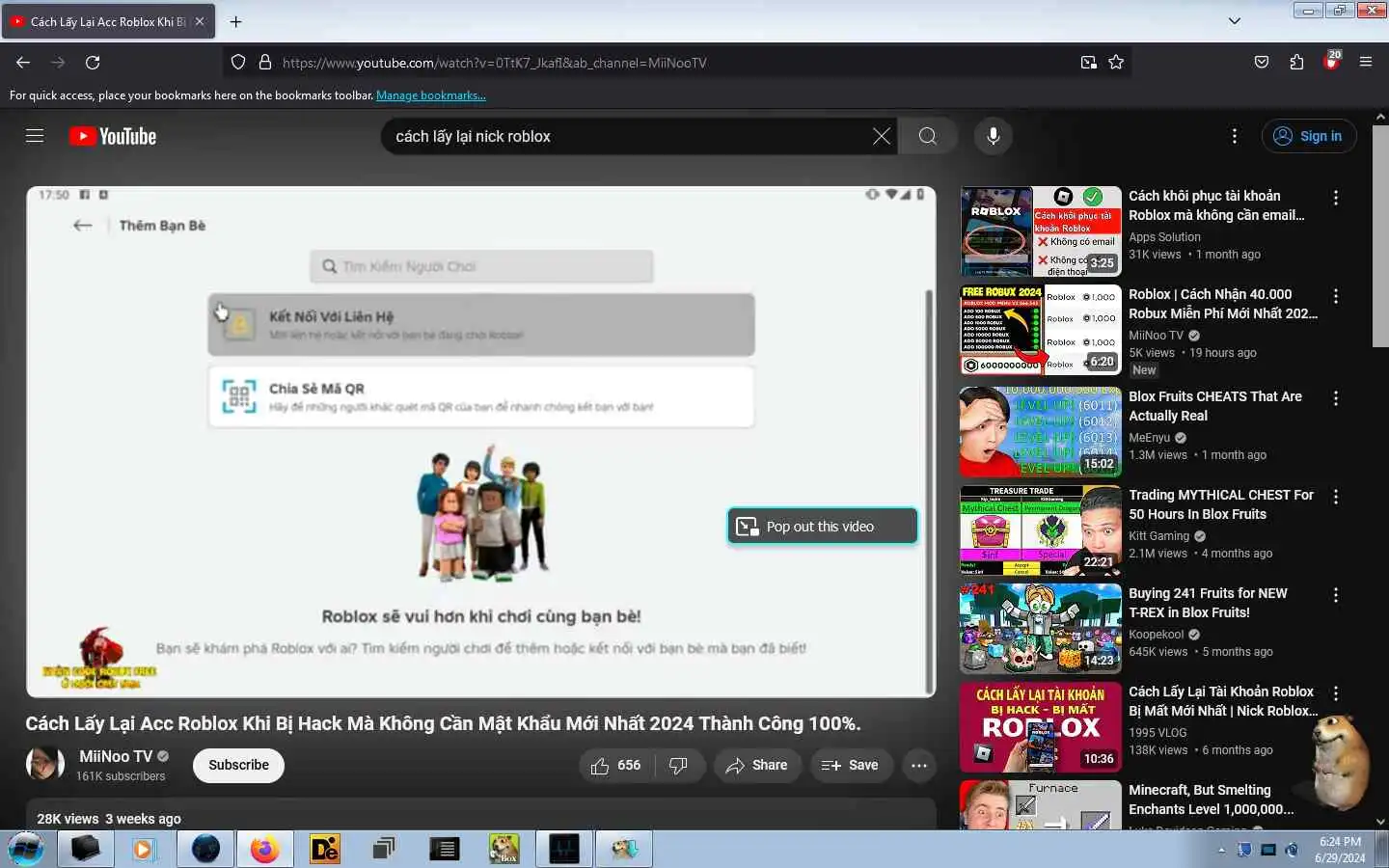Open Roblox Cách Nhận 40.000 Robux video title

(x=1222, y=304)
